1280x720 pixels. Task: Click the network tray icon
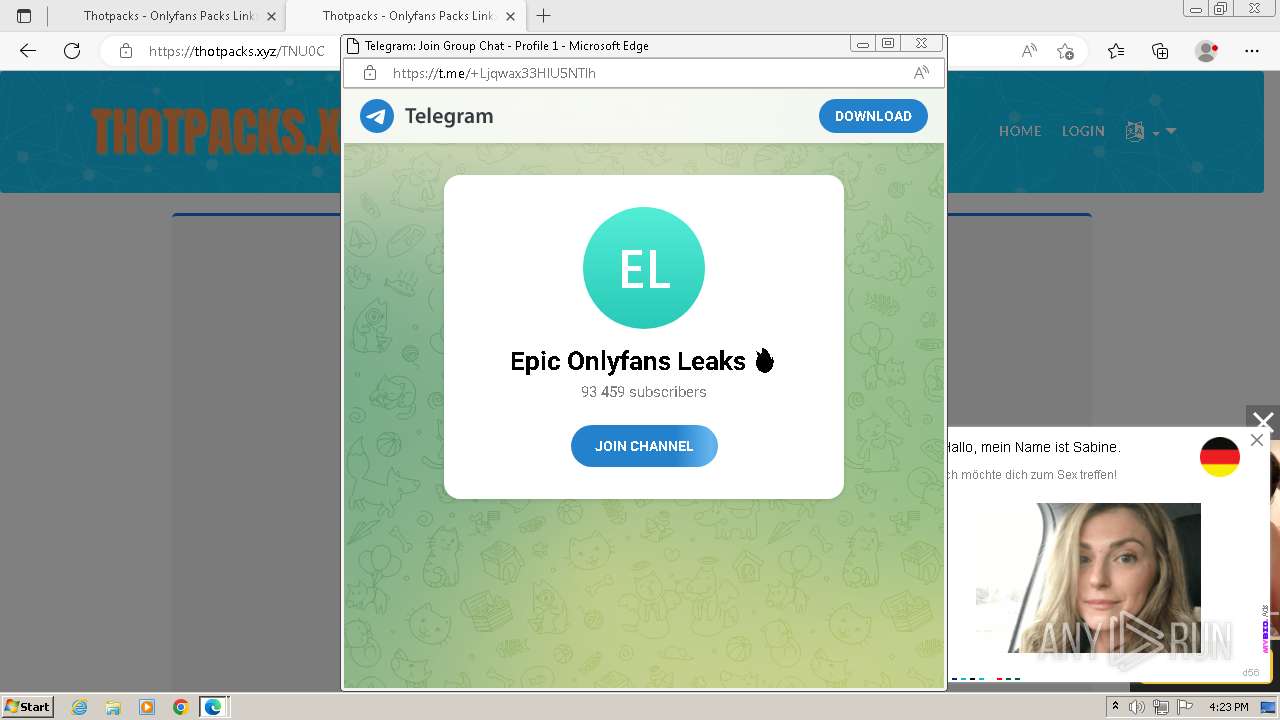[x=1160, y=707]
